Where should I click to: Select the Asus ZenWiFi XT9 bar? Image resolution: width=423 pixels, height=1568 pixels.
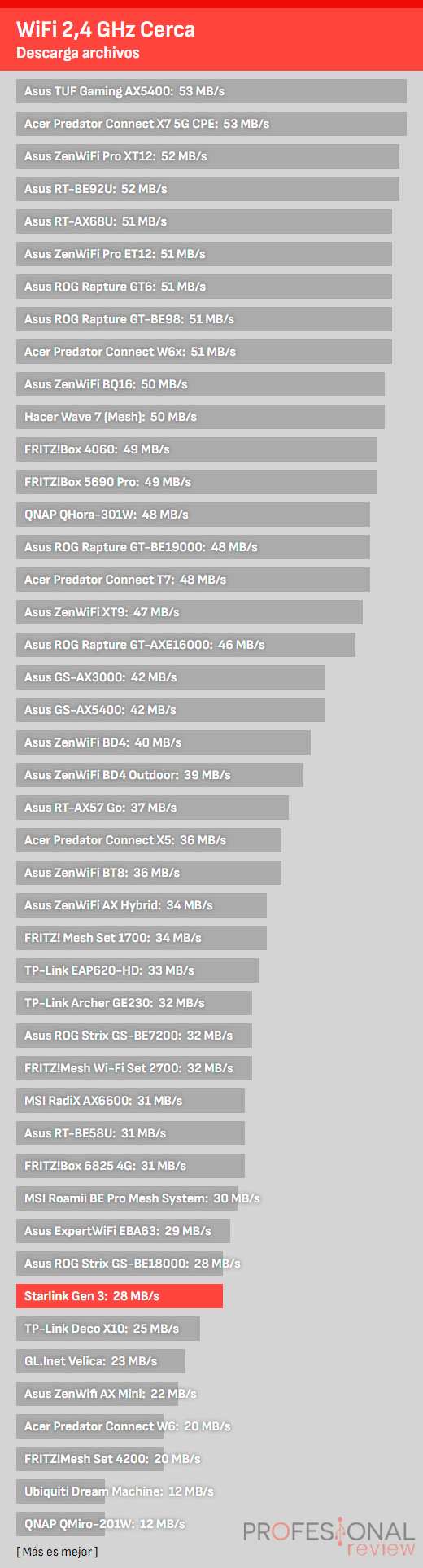190,612
